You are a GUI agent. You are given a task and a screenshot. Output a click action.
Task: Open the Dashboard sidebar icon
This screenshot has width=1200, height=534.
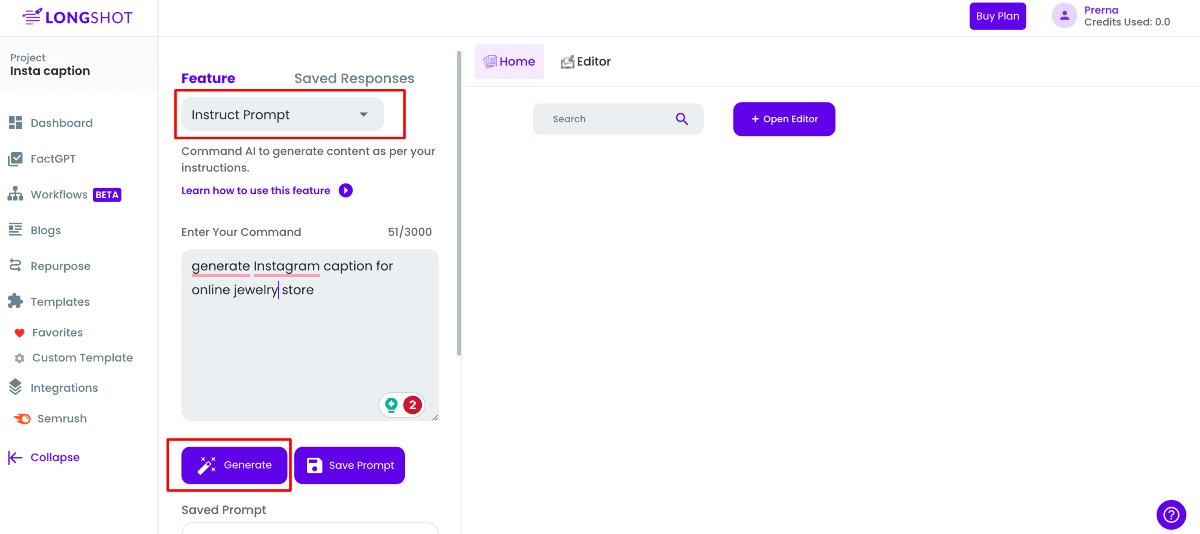click(x=15, y=123)
